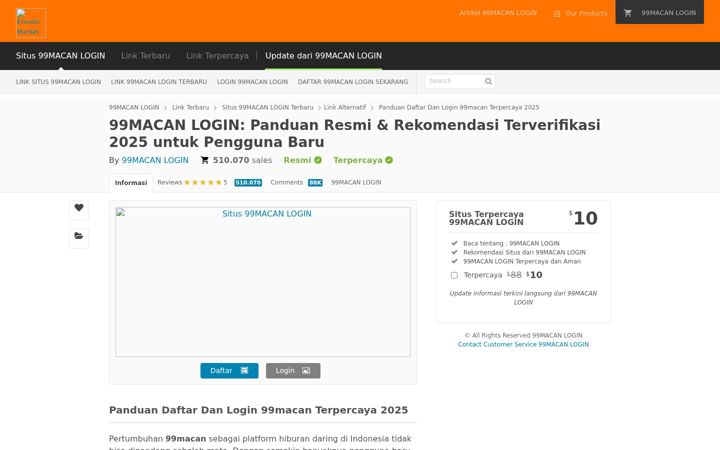The height and width of the screenshot is (450, 720).
Task: Click the blue Daftar button
Action: tap(229, 371)
